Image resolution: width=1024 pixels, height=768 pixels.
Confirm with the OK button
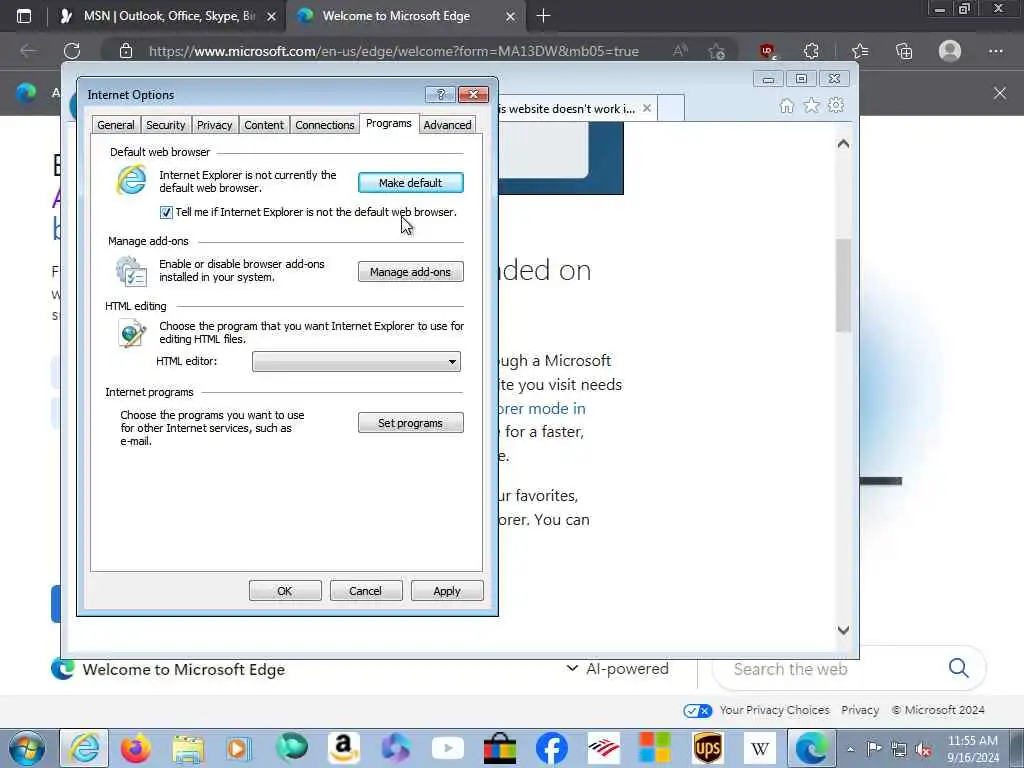[x=285, y=591]
